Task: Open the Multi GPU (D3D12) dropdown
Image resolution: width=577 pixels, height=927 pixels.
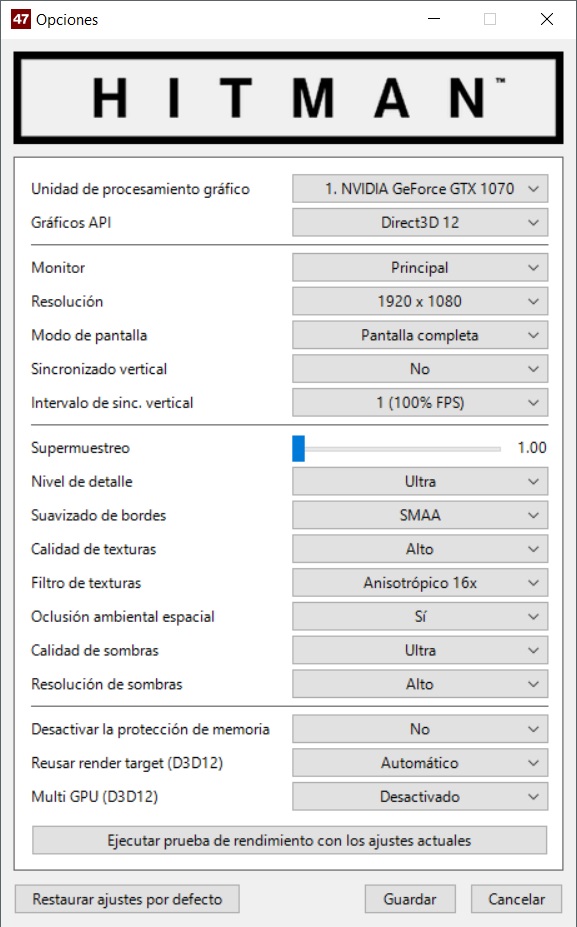Action: click(x=420, y=796)
